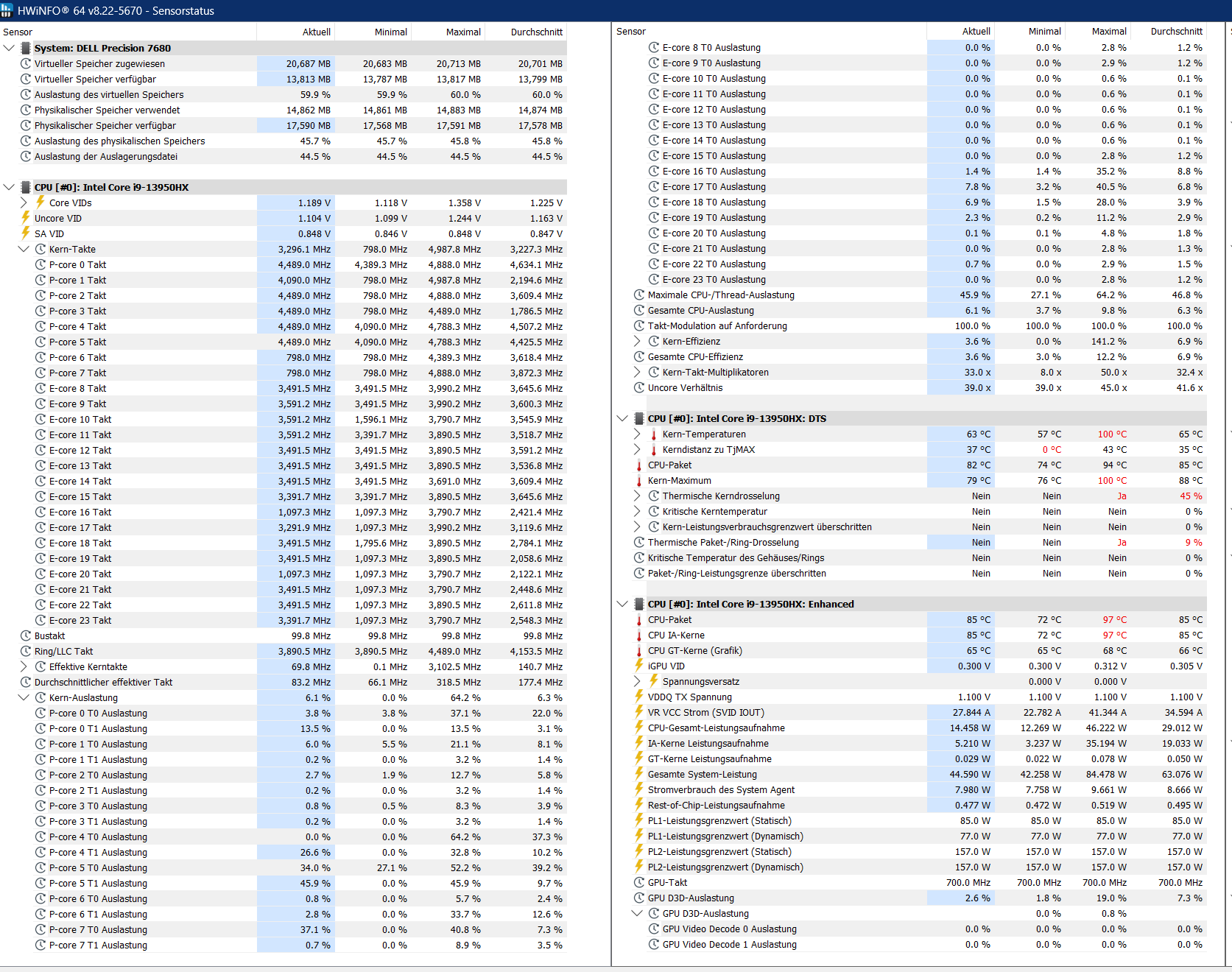Select icon beside GPU Video Decode 0 Auslastung
Image resolution: width=1232 pixels, height=972 pixels.
click(654, 929)
